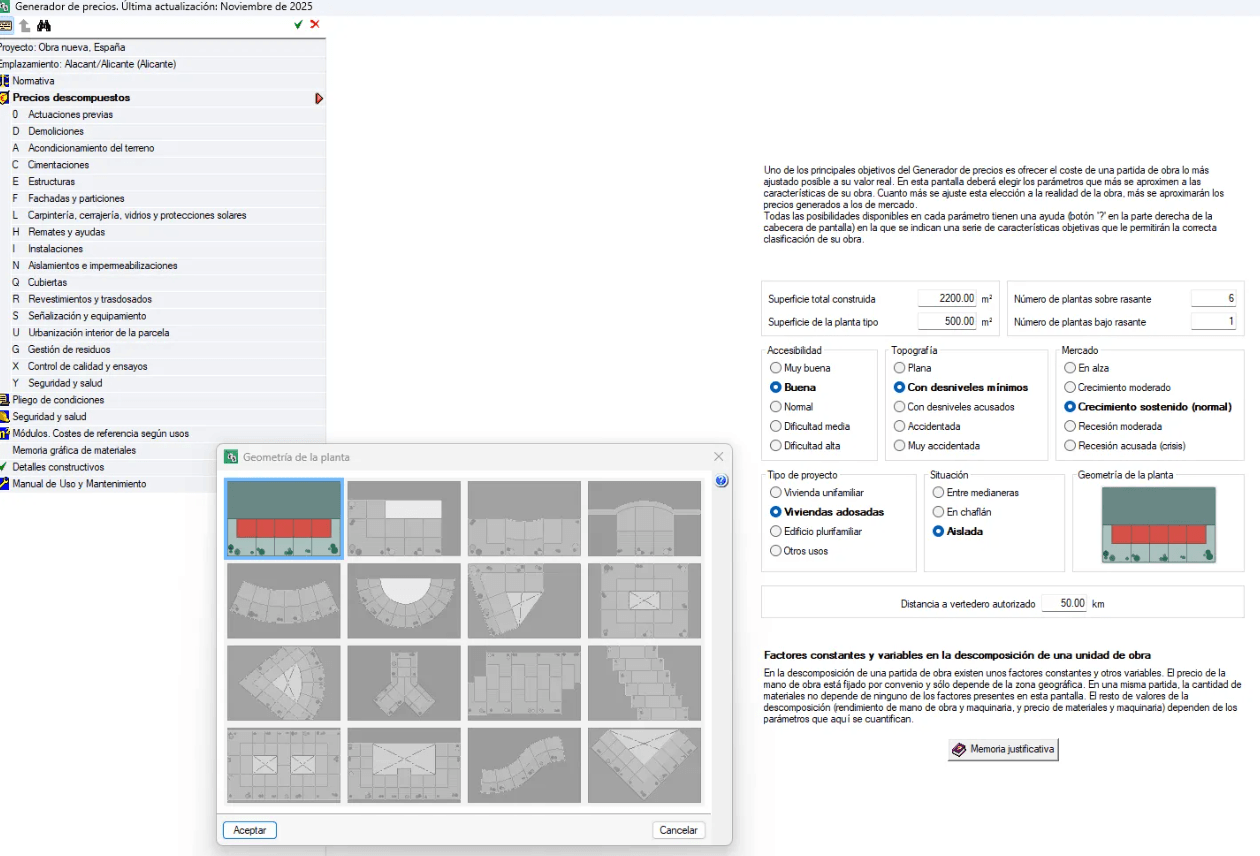The width and height of the screenshot is (1260, 856).
Task: Click the green checkmark accept icon
Action: tap(298, 24)
